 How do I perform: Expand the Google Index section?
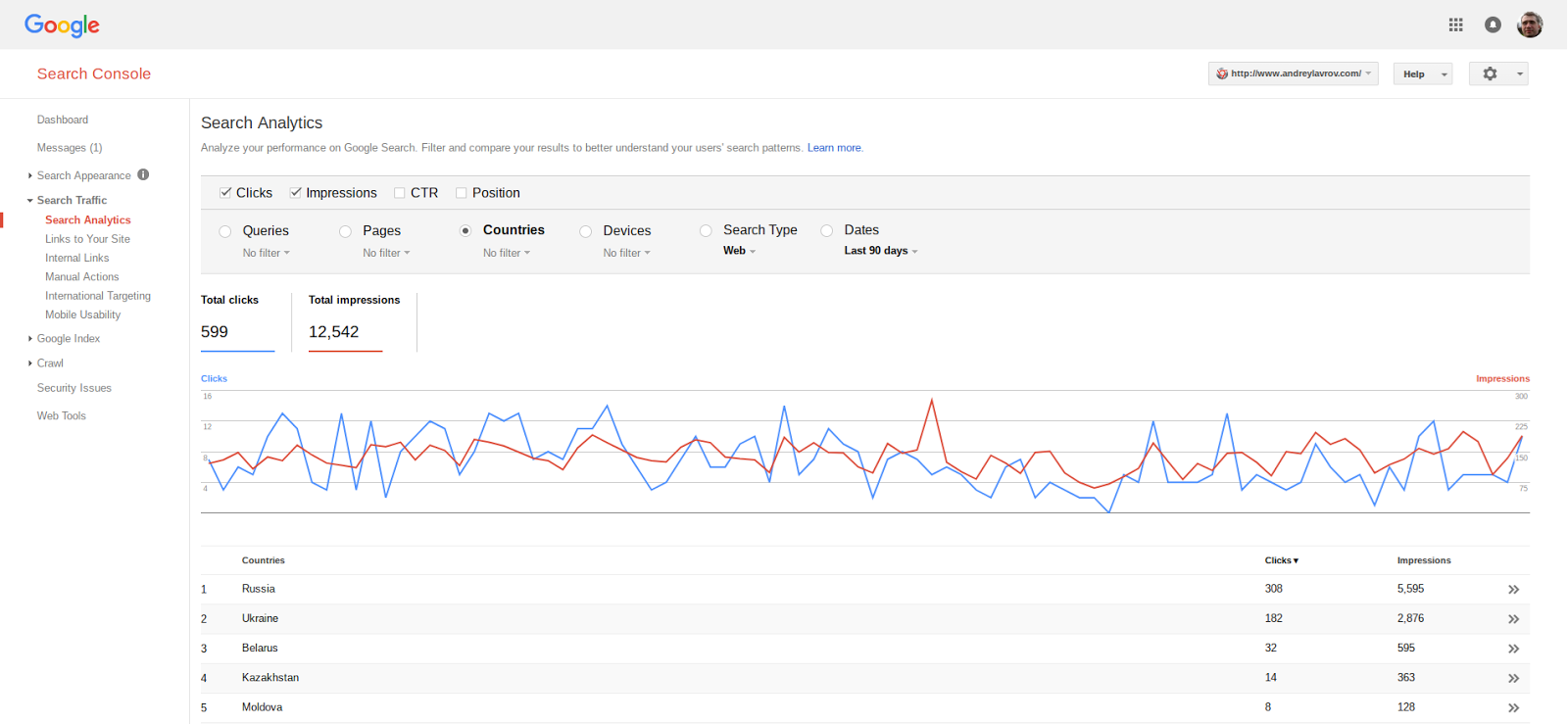68,339
